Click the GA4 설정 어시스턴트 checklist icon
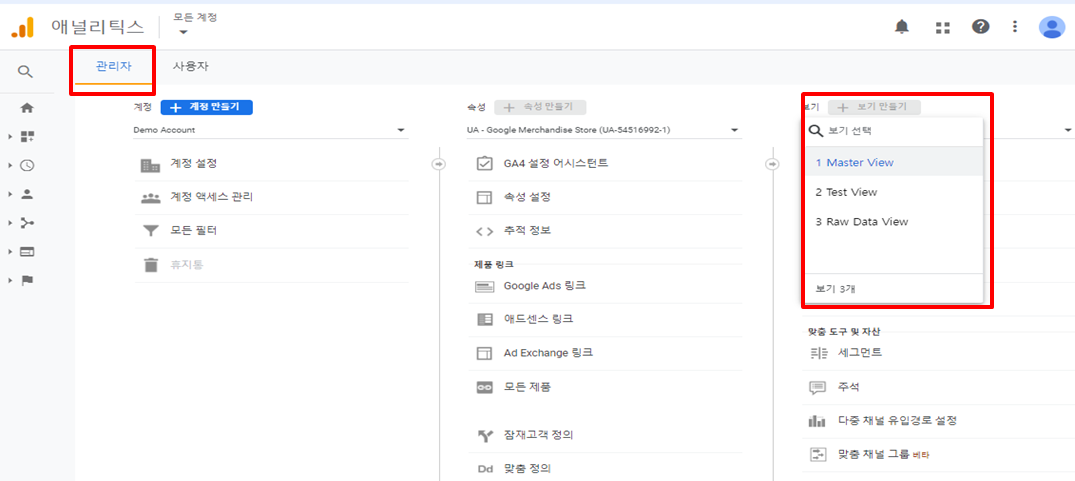Viewport: 1075px width, 481px height. (x=485, y=164)
